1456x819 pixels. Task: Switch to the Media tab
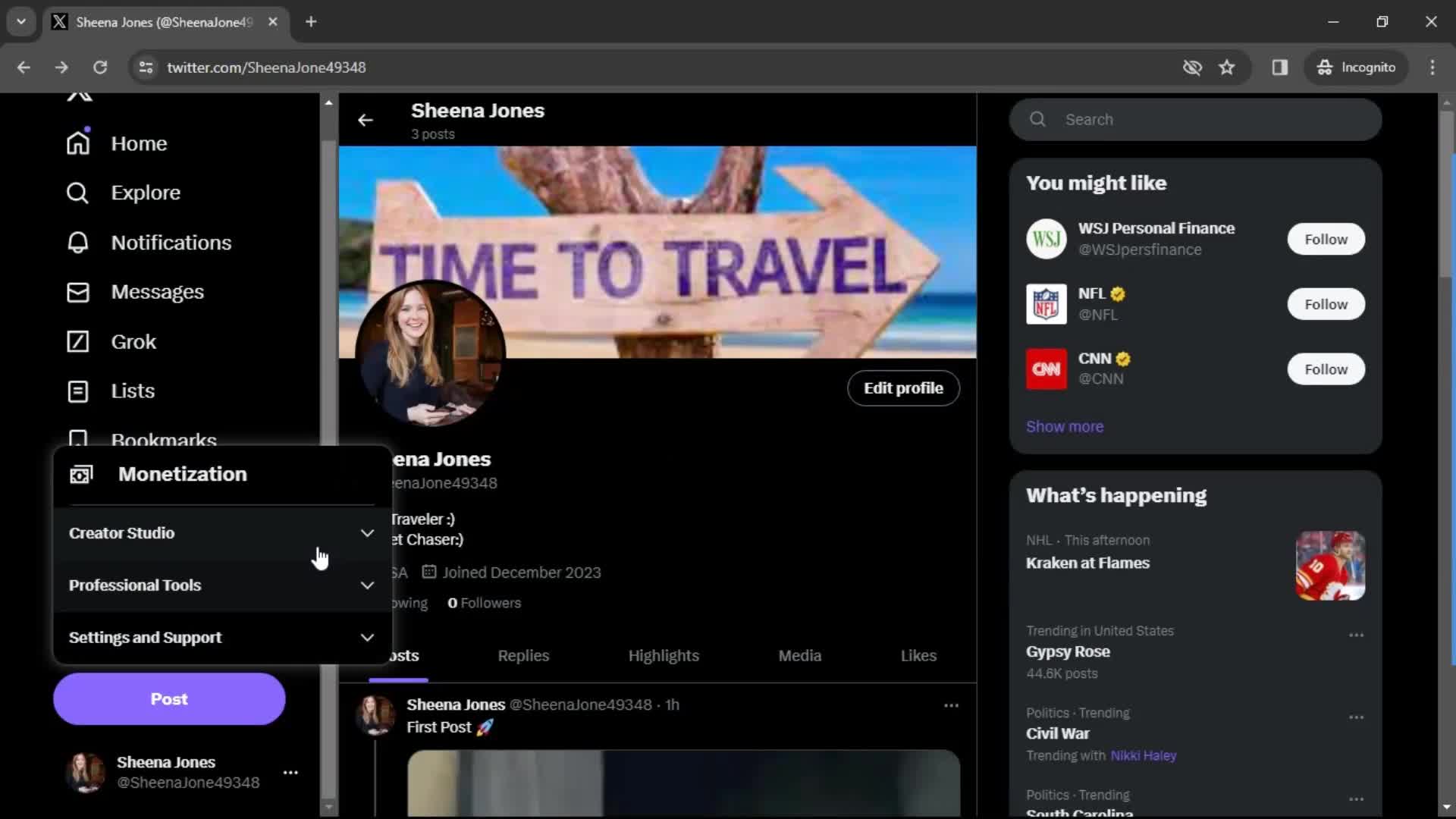pyautogui.click(x=800, y=655)
